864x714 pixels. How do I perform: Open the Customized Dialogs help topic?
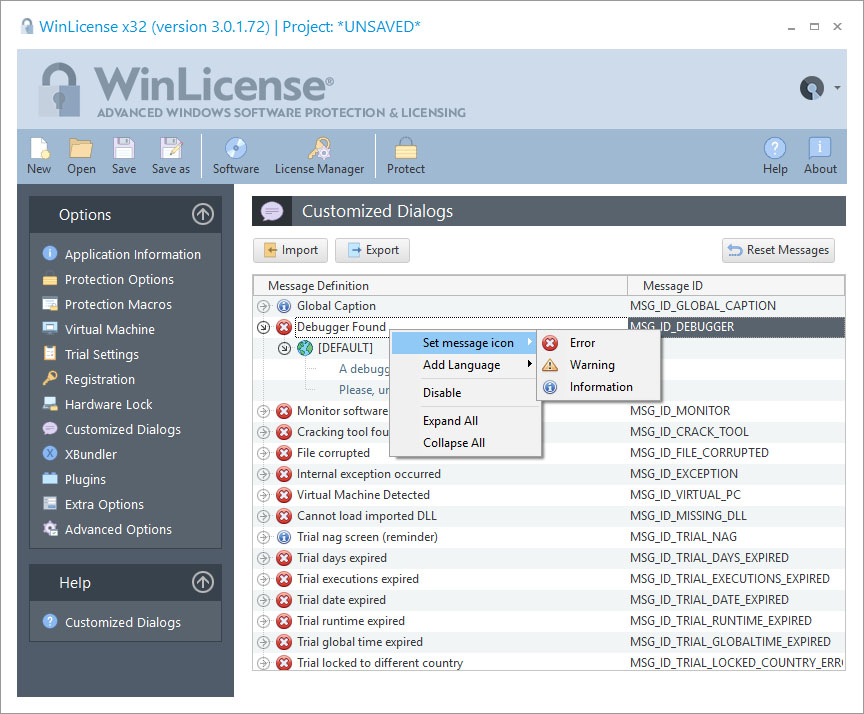coord(123,622)
